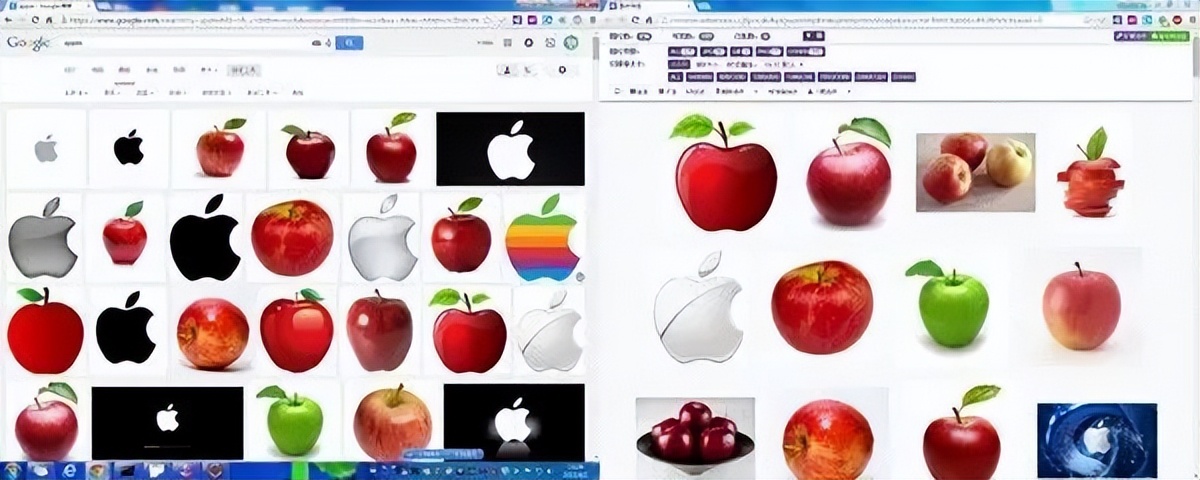Open the blue background Apple logo thumbnail, right window

pos(1097,440)
